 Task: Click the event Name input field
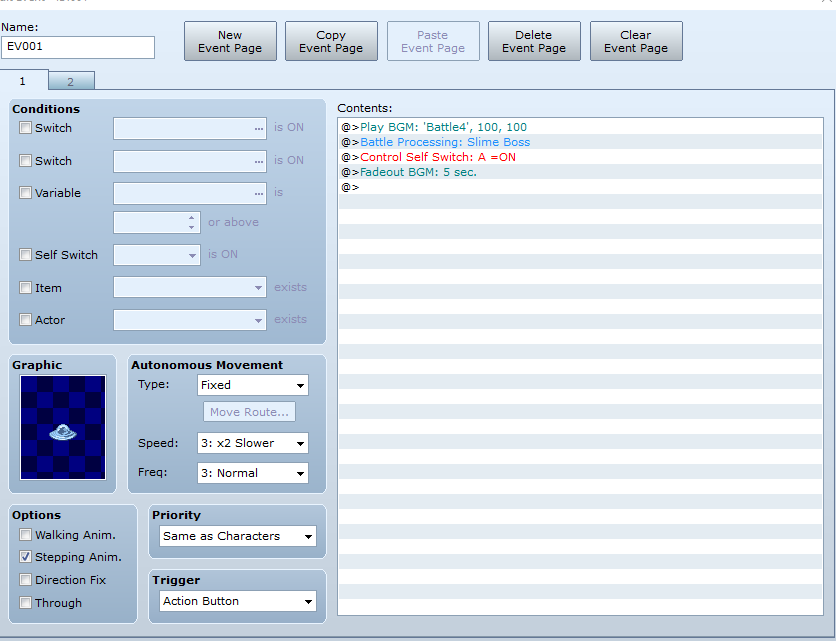coord(78,47)
